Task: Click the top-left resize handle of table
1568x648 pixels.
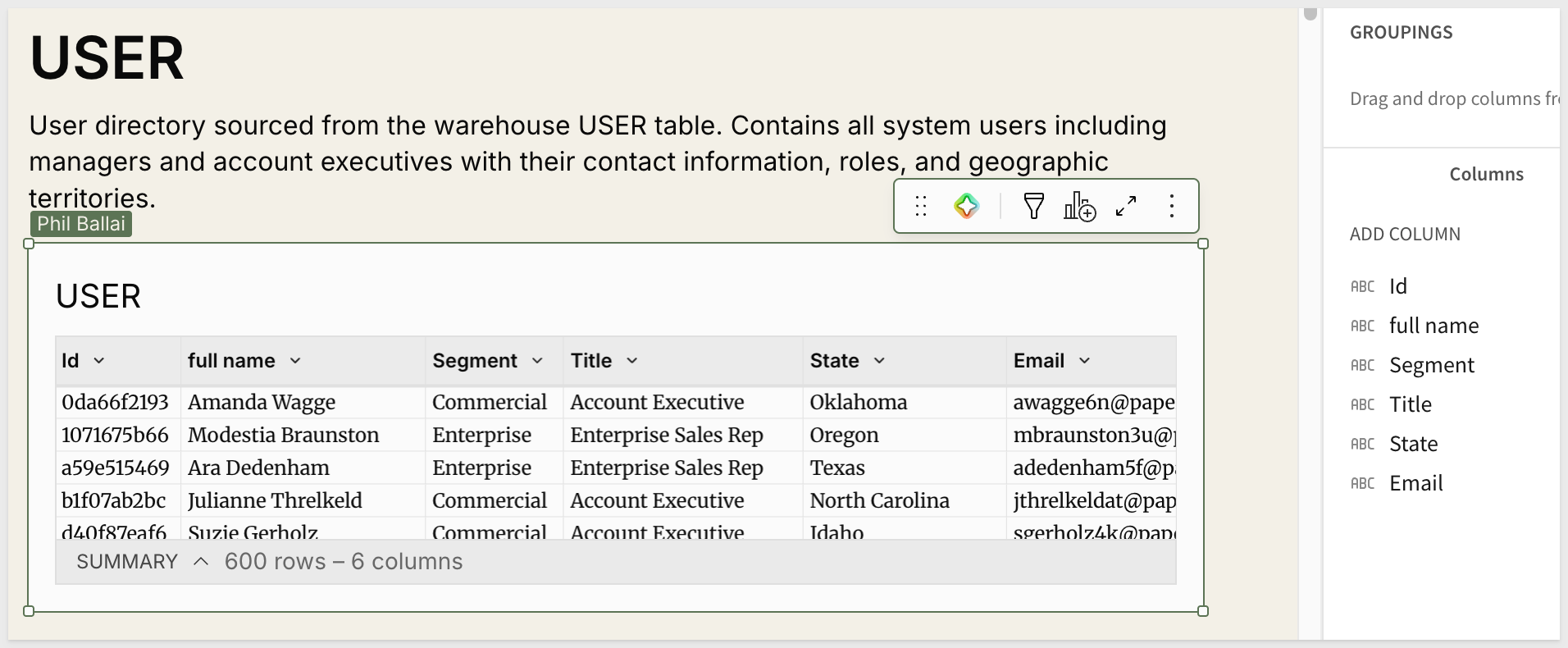Action: [29, 244]
